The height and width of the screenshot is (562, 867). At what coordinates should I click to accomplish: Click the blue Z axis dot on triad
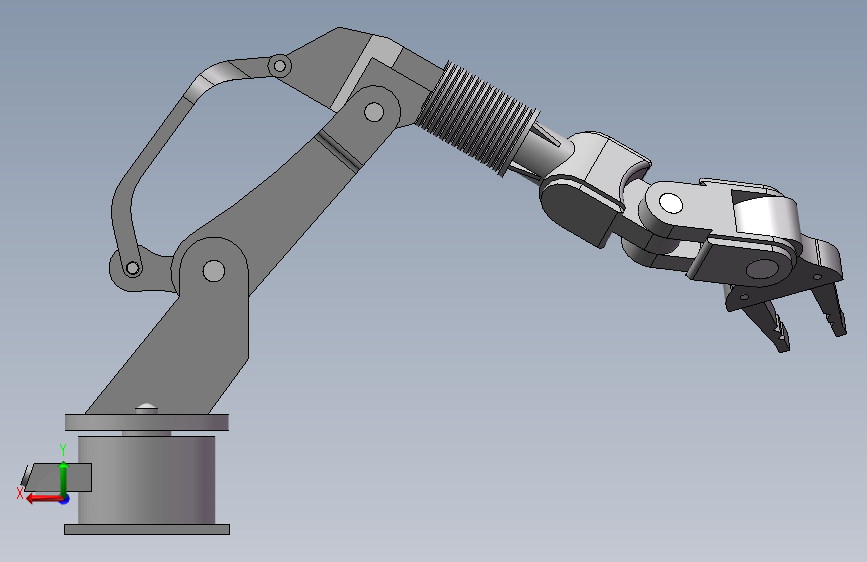[x=65, y=499]
